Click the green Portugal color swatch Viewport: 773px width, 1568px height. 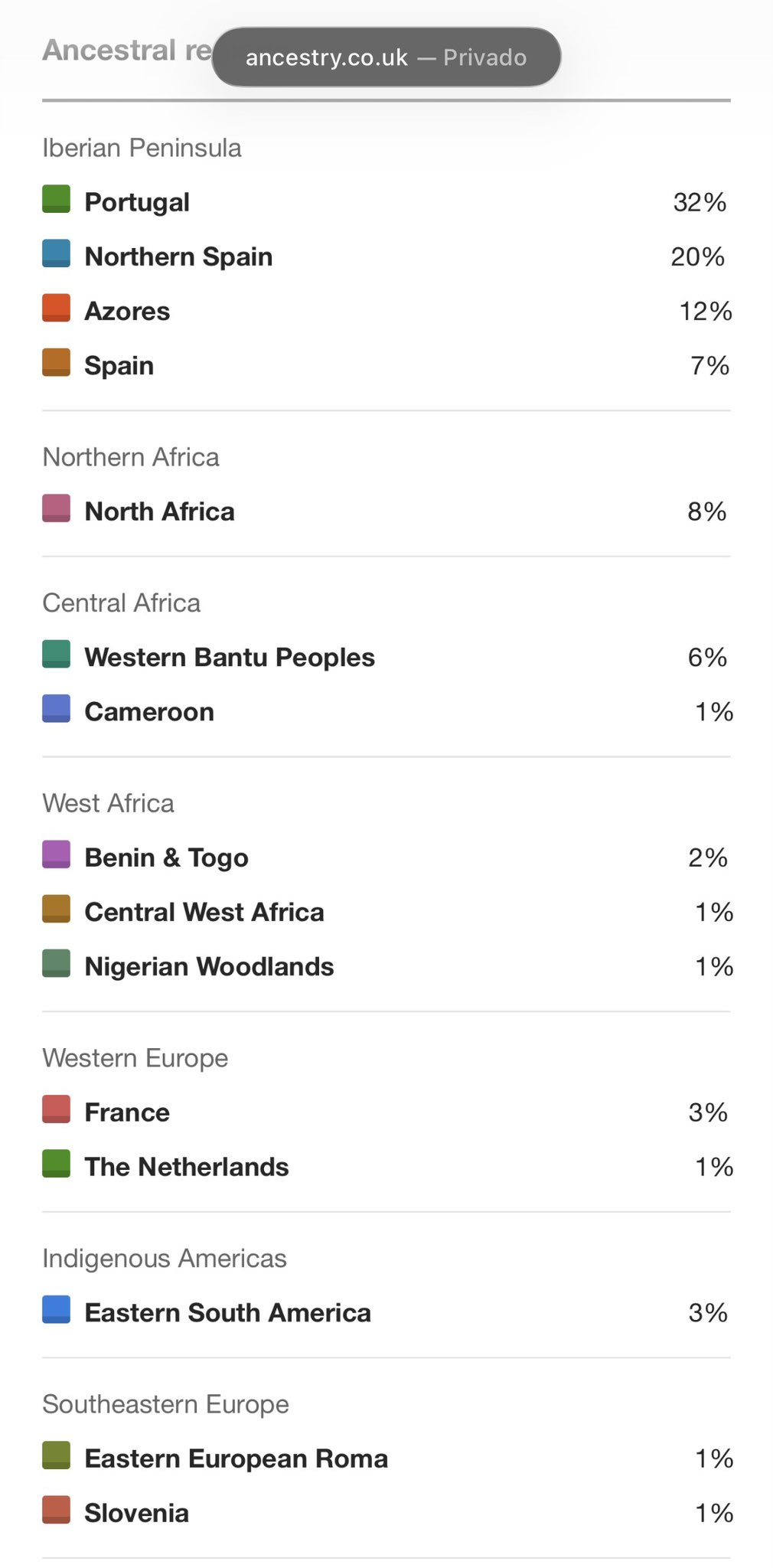(x=56, y=199)
